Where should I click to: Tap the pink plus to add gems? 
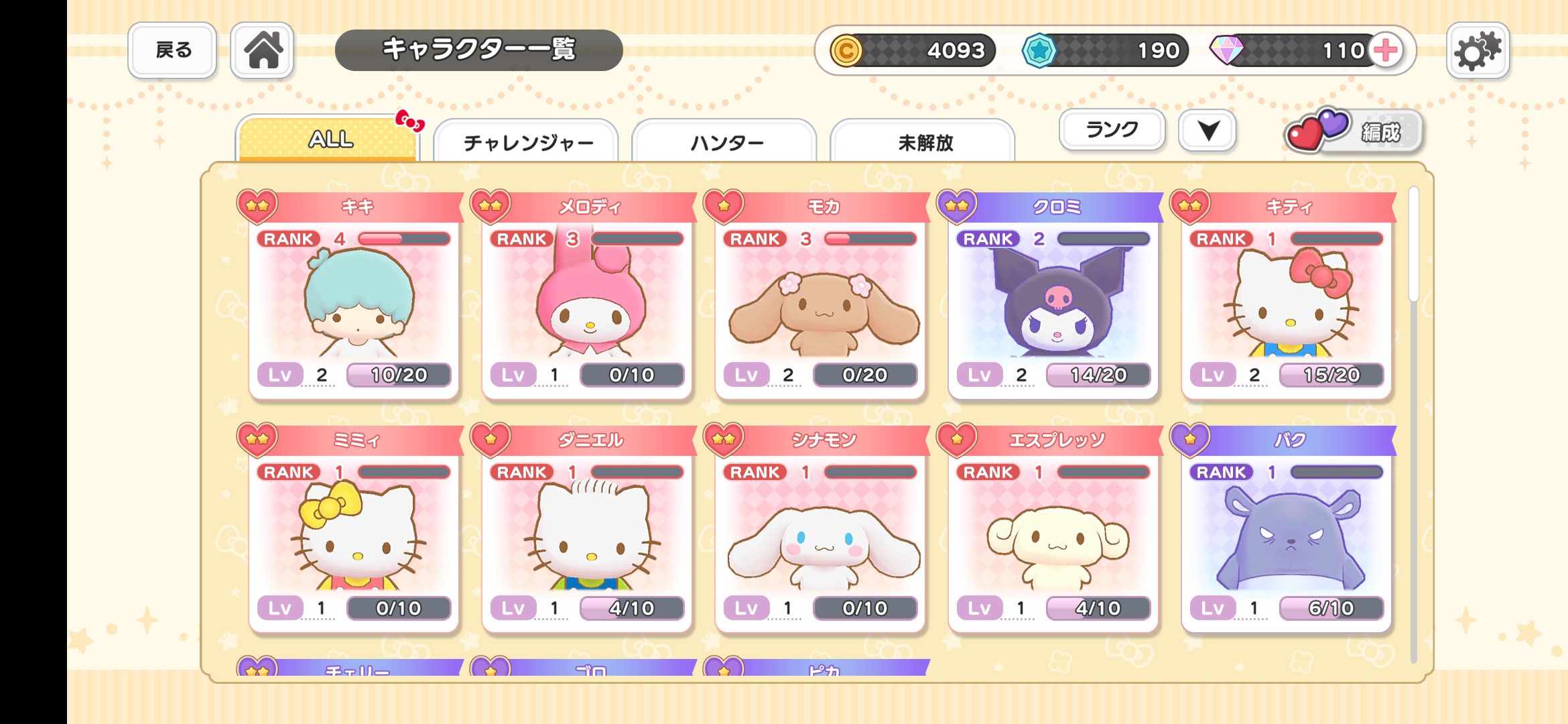[1386, 50]
